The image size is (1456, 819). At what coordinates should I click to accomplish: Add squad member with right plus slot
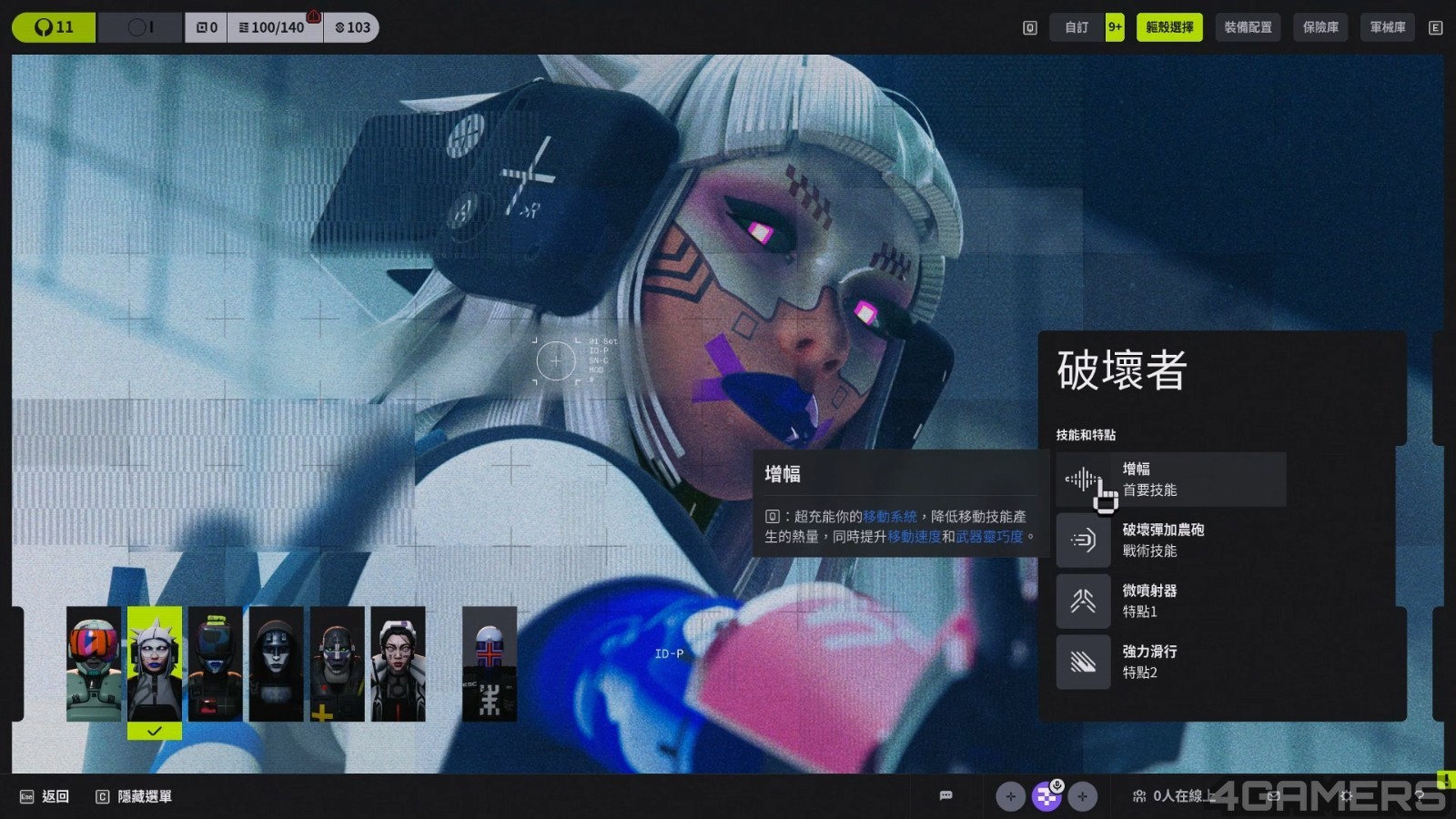point(1082,797)
